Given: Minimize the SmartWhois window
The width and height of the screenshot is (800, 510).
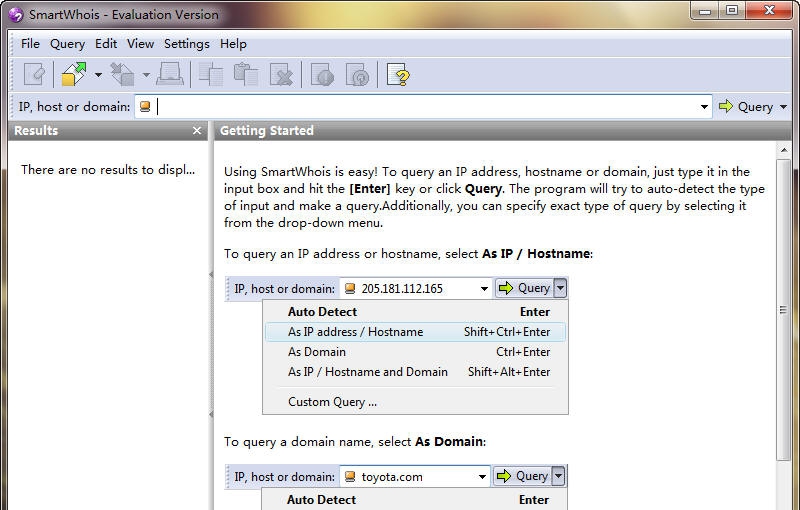Looking at the screenshot, I should [705, 11].
